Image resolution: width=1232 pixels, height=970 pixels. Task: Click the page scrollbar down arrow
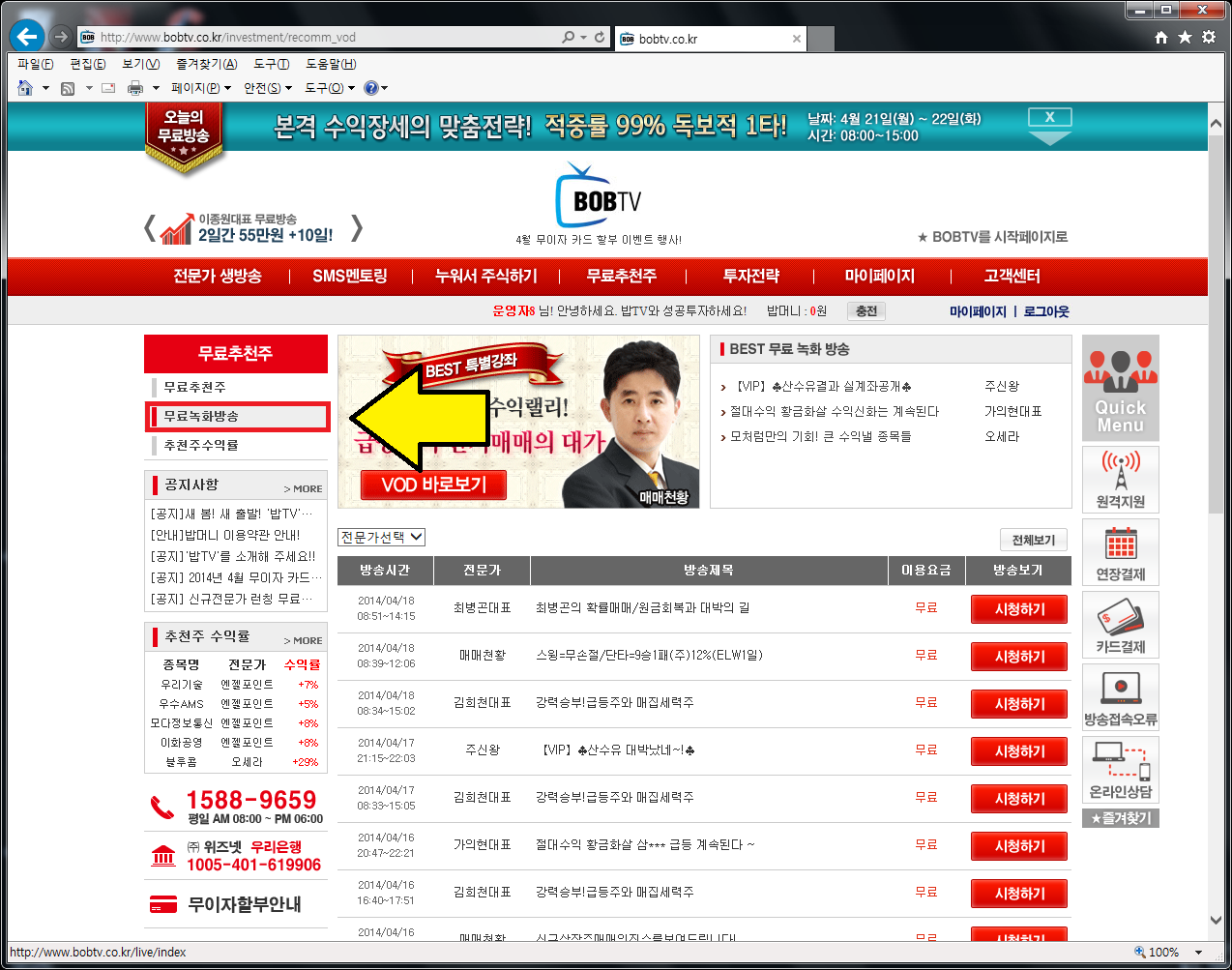pyautogui.click(x=1216, y=921)
